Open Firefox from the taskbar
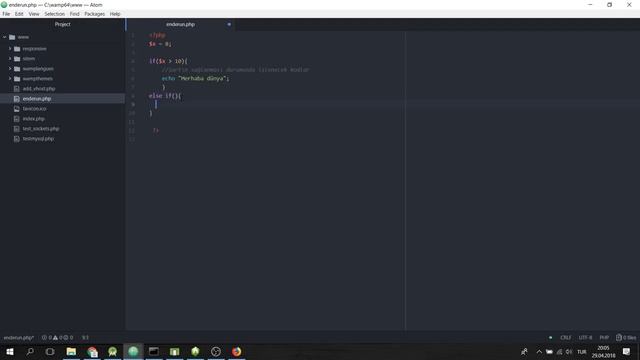Image resolution: width=640 pixels, height=360 pixels. (x=236, y=351)
